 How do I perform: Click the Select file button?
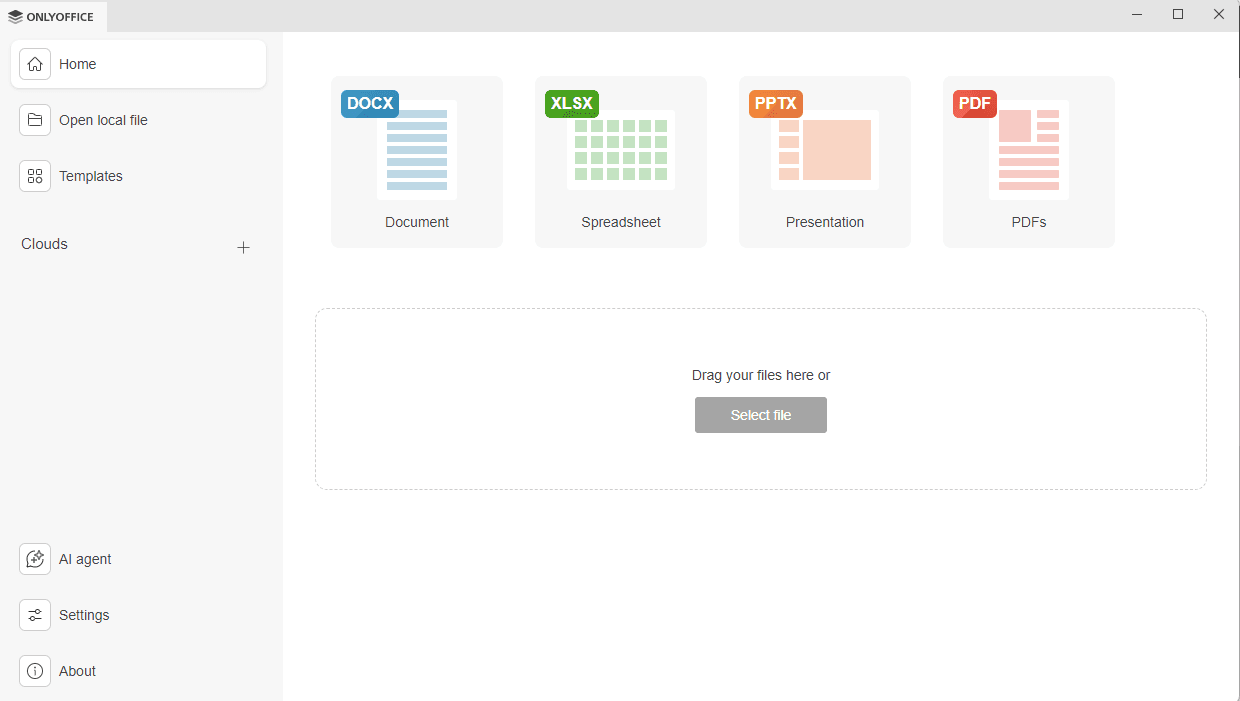pyautogui.click(x=760, y=414)
